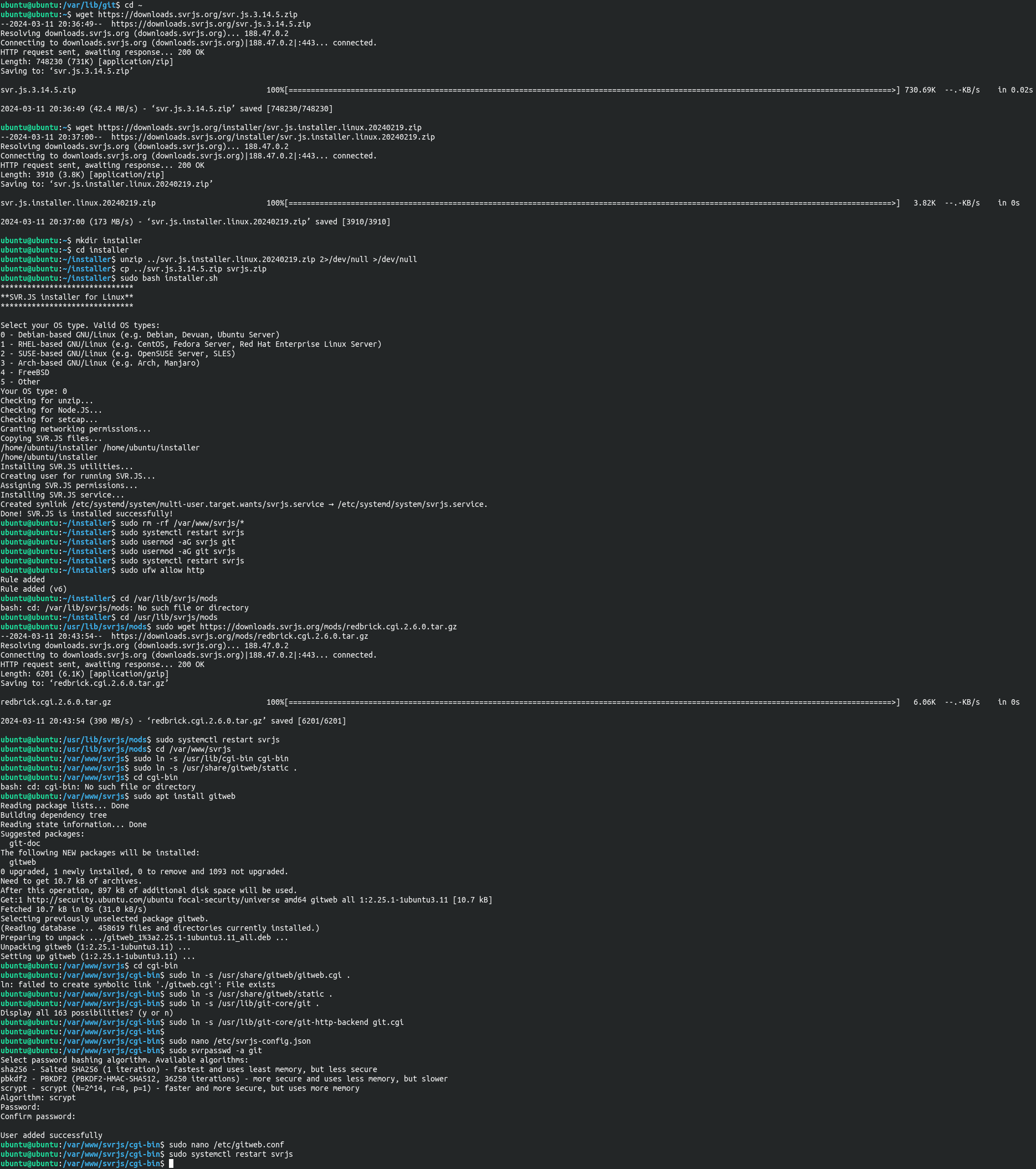Viewport: 1036px width, 1169px height.
Task: Click the 'Length: 6201 (6.1K) [application/gzip]' line
Action: 85,674
